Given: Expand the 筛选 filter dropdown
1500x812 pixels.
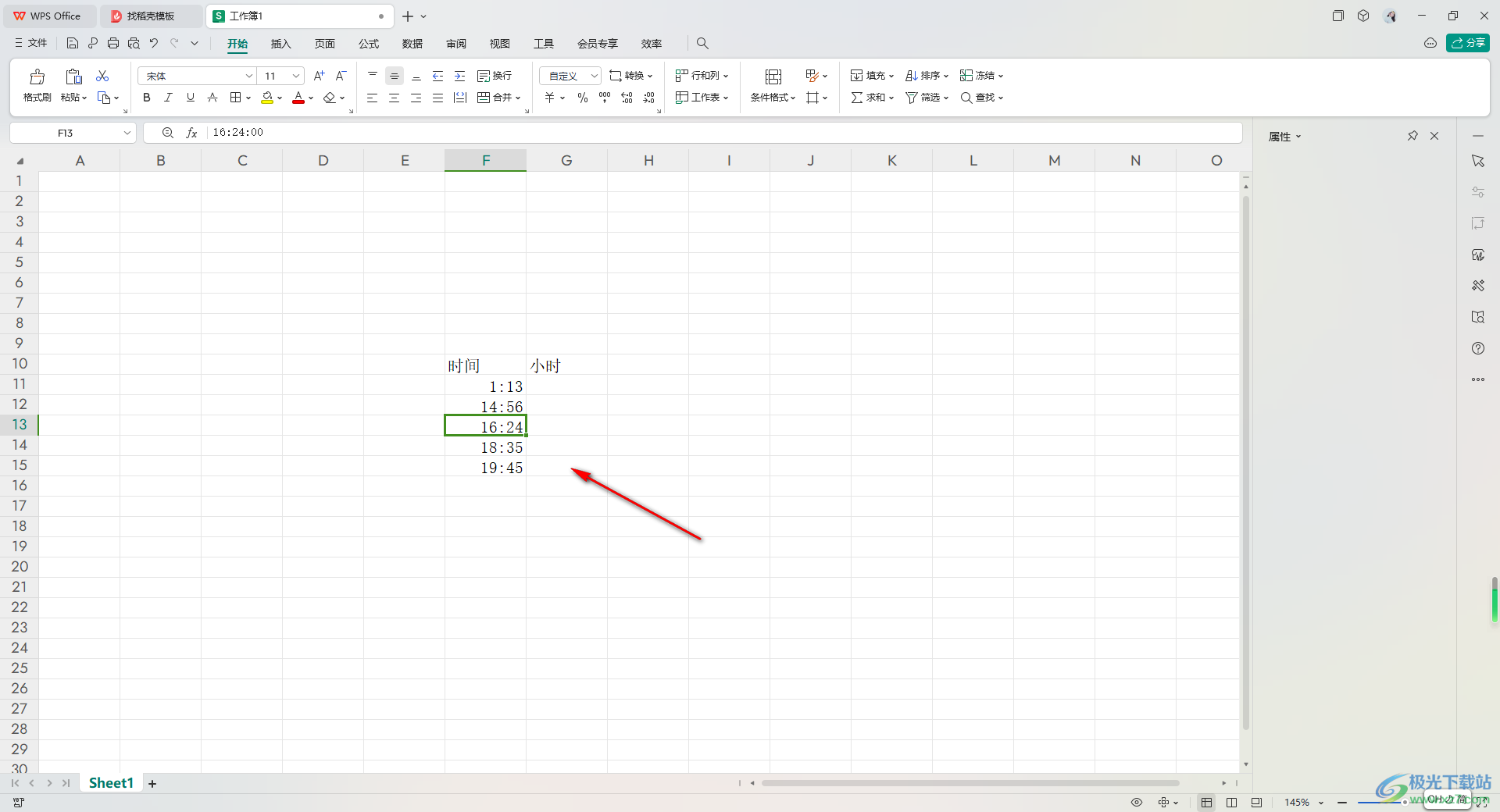Looking at the screenshot, I should [946, 98].
